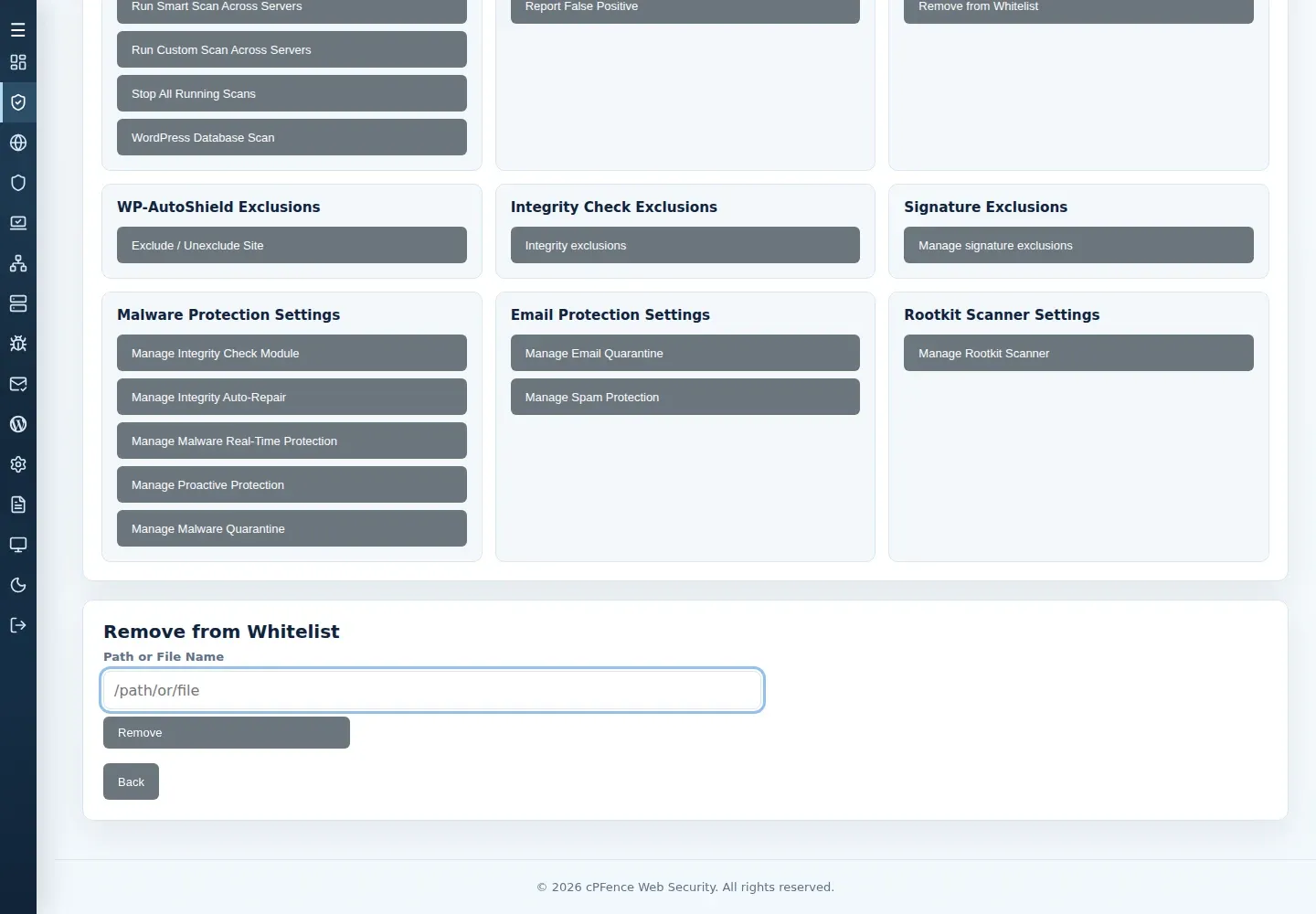The height and width of the screenshot is (914, 1316).
Task: Open Exclude / Unexclude Site
Action: click(x=292, y=245)
